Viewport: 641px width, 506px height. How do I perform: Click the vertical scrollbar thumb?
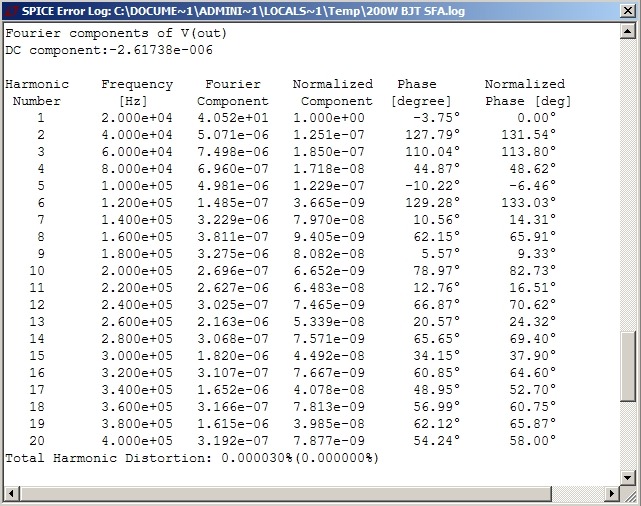(x=628, y=367)
